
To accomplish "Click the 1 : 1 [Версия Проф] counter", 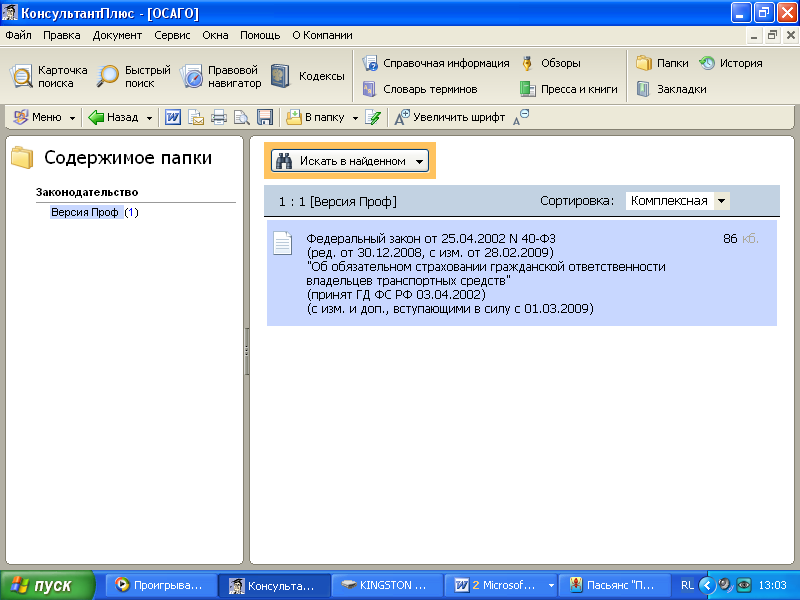I will (338, 202).
